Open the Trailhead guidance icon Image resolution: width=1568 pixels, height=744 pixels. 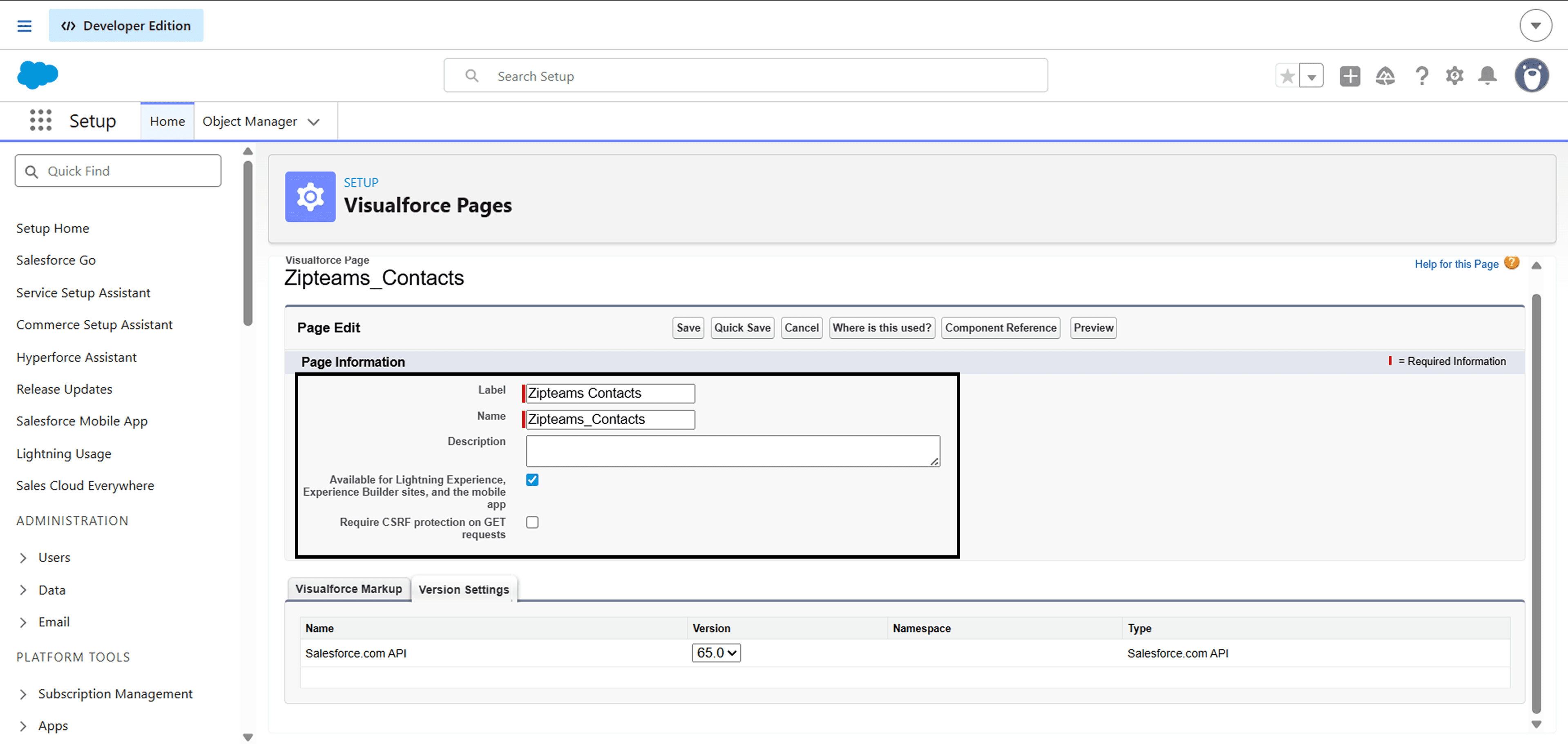(1385, 76)
